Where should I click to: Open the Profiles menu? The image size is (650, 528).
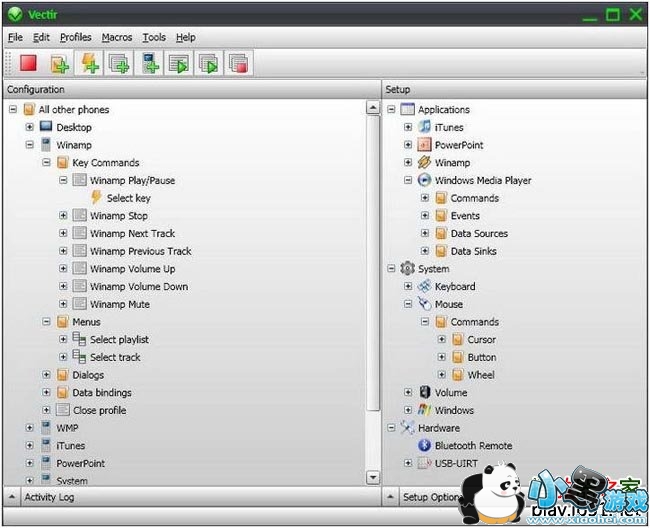point(75,37)
